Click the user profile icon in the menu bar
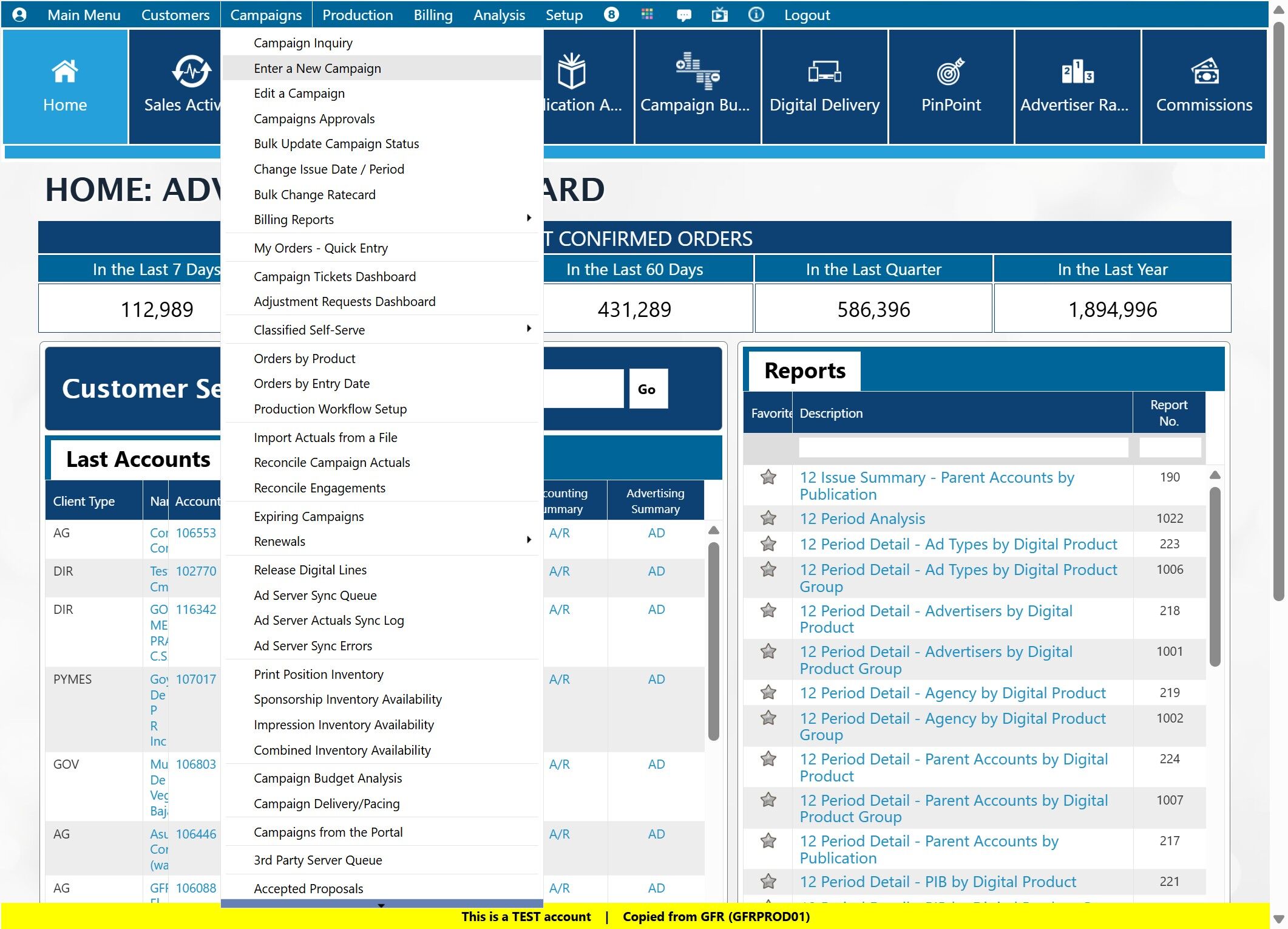The height and width of the screenshot is (929, 1288). pyautogui.click(x=19, y=15)
